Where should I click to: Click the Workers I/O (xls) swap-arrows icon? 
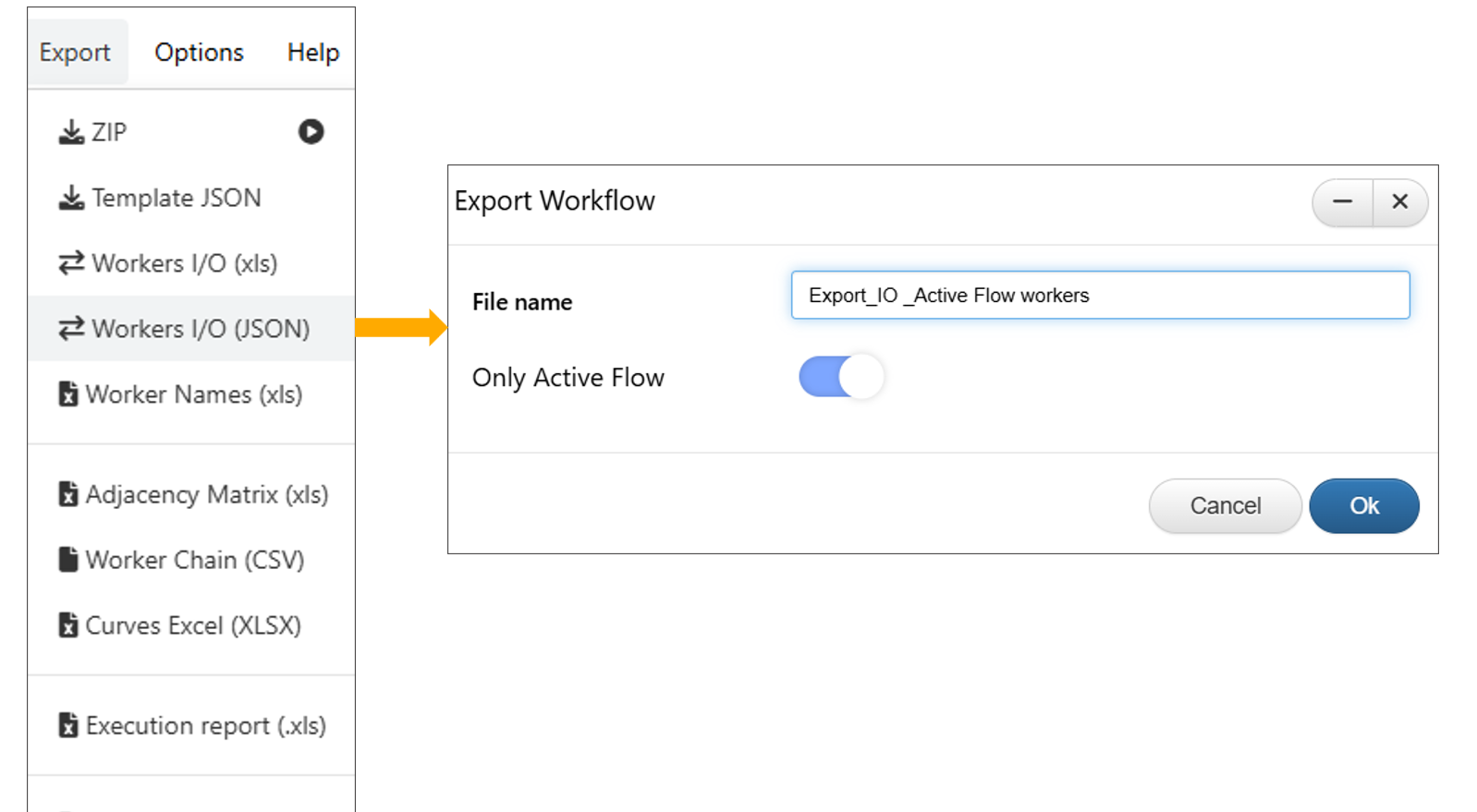[71, 264]
